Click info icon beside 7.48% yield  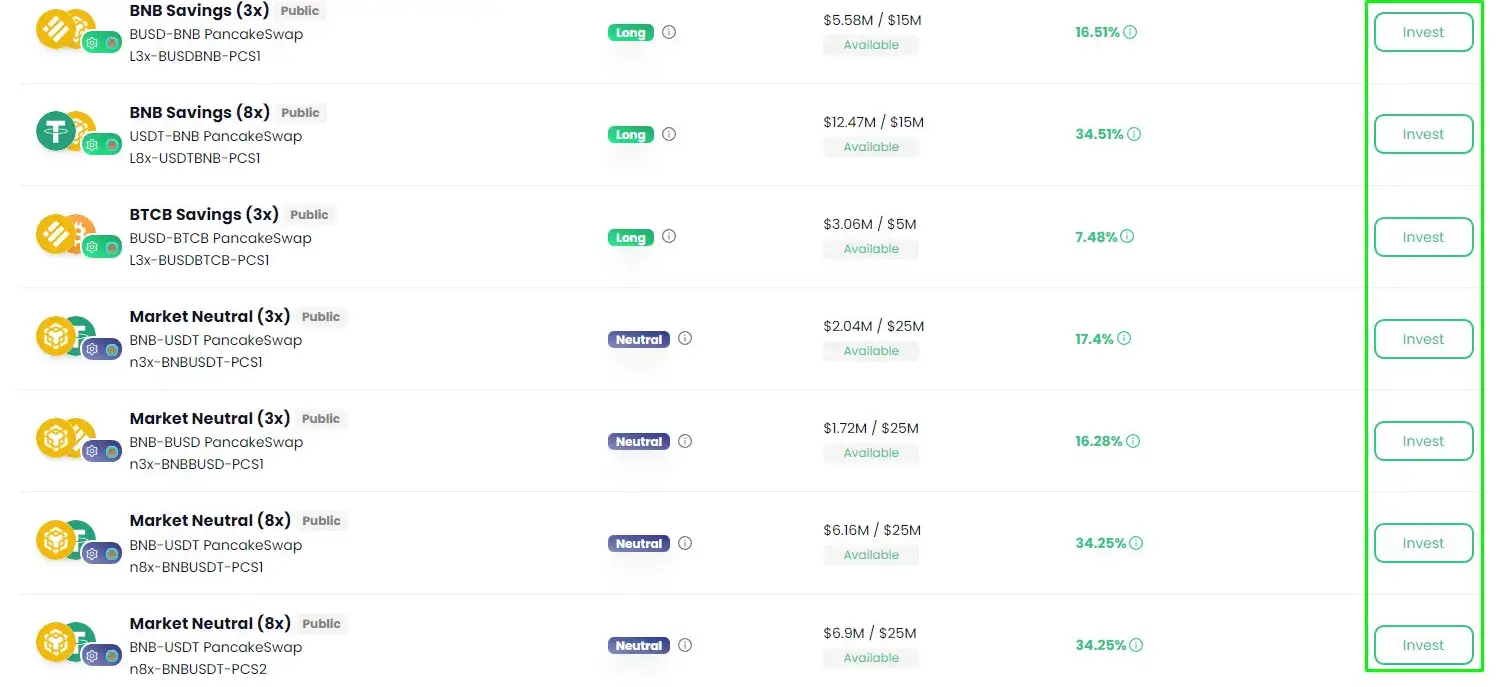(1127, 237)
